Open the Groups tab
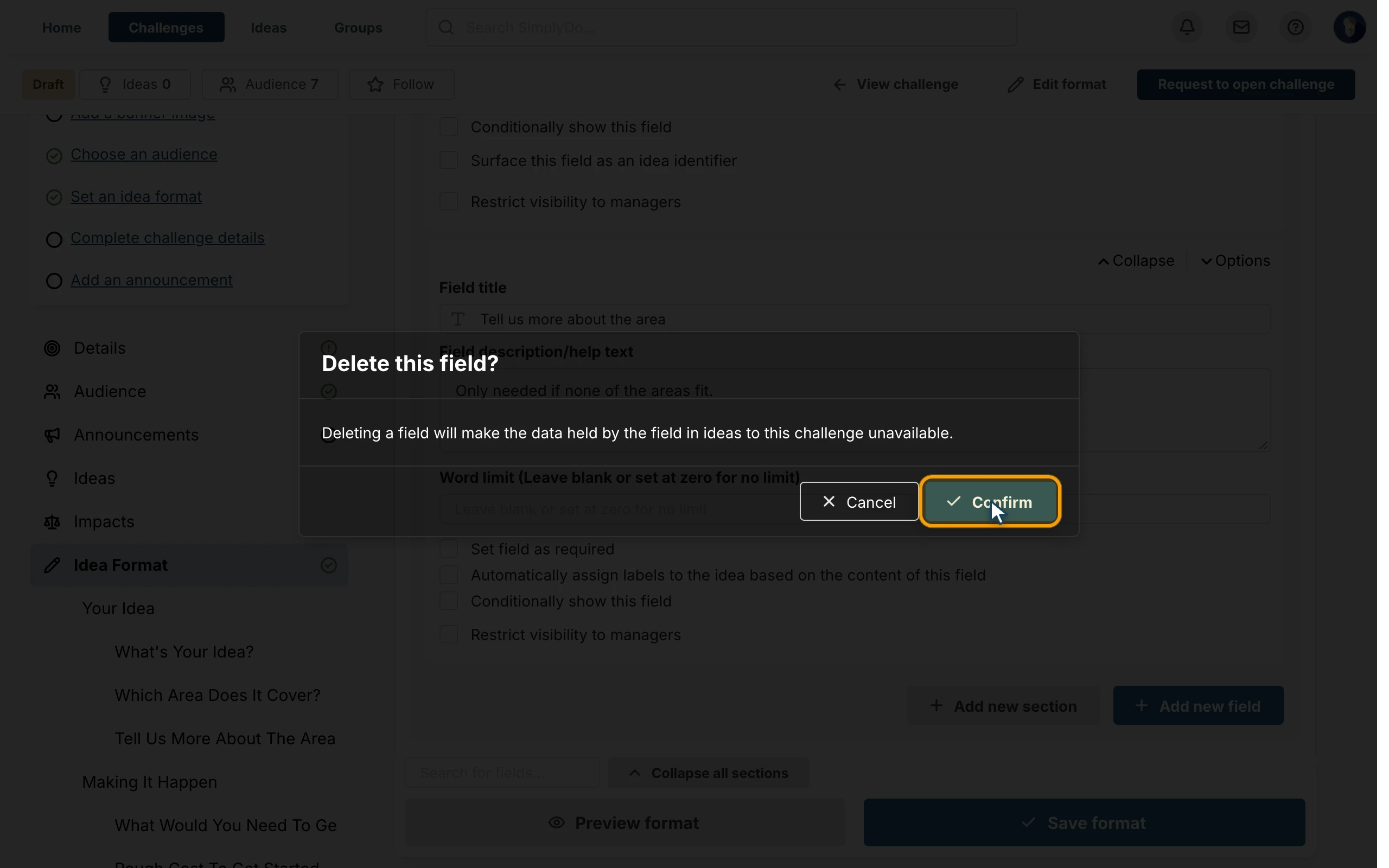Viewport: 1389px width, 868px height. (x=358, y=28)
